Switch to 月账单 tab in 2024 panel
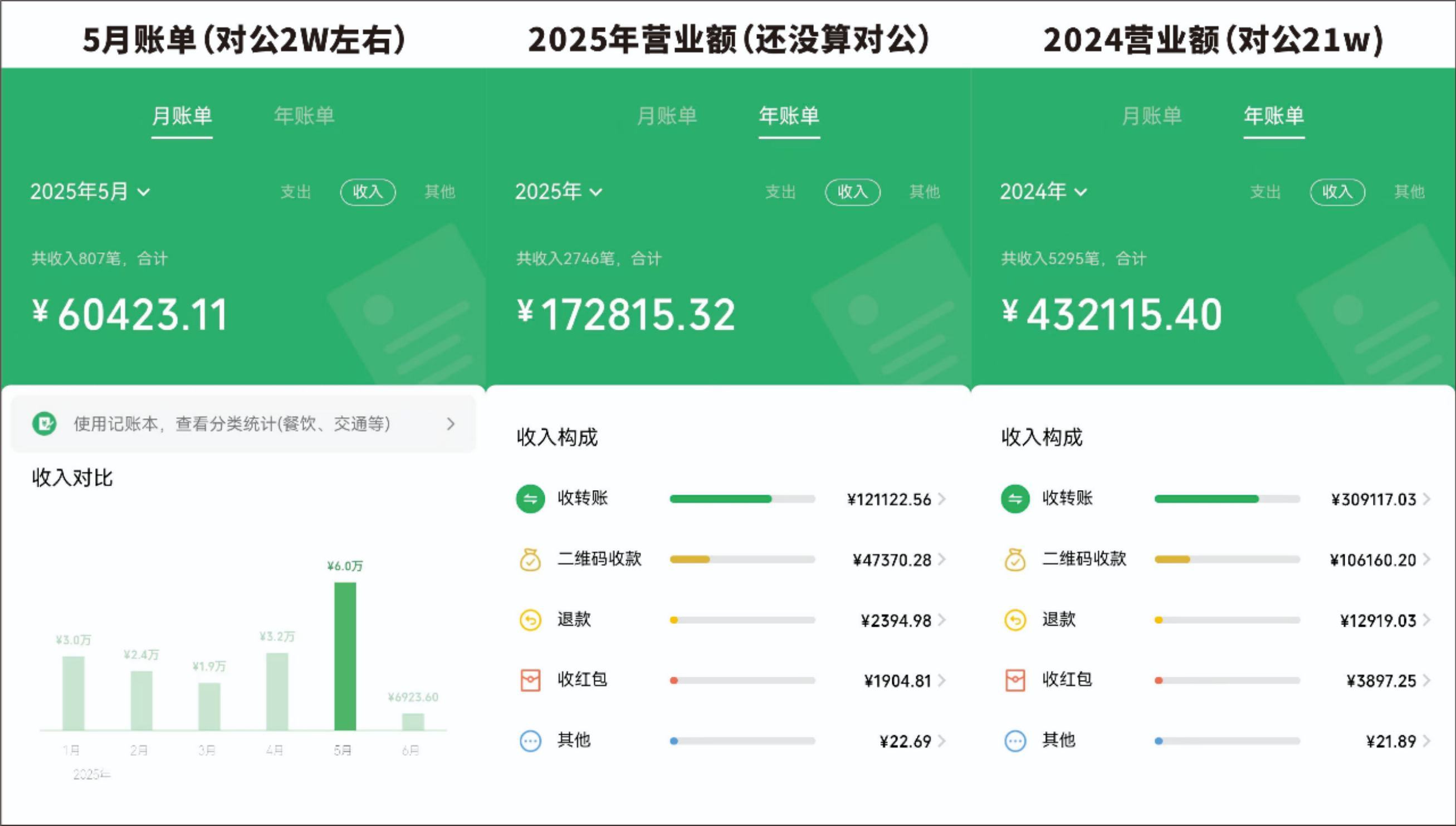Viewport: 1456px width, 826px height. click(x=1151, y=116)
